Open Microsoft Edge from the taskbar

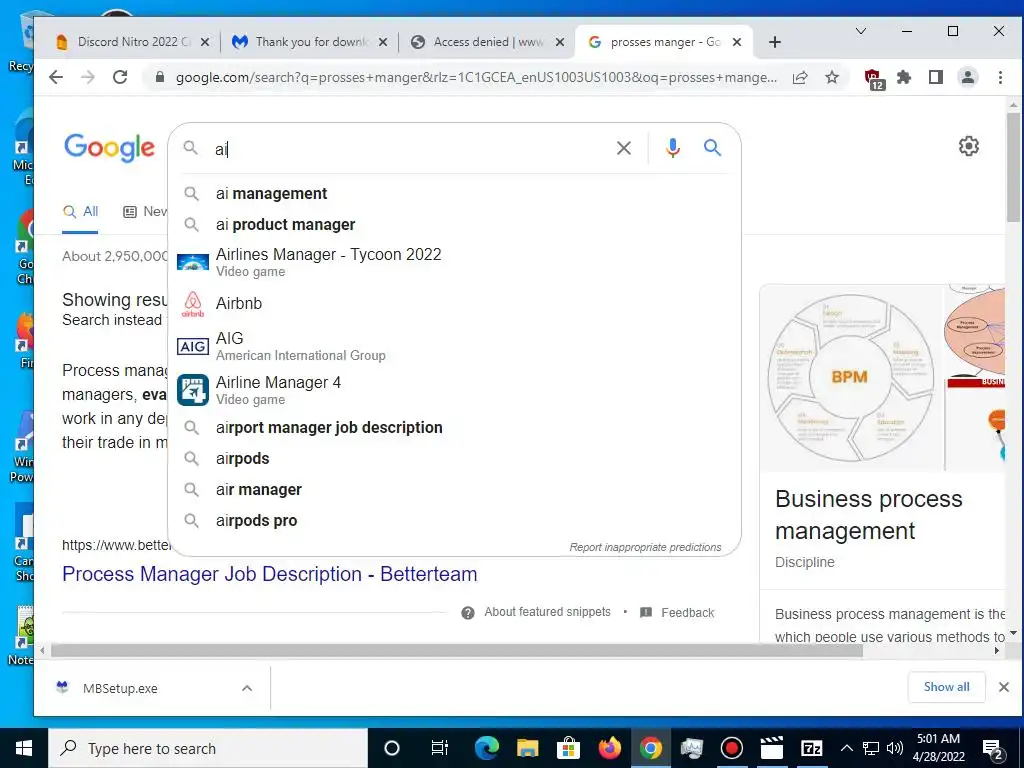click(487, 748)
